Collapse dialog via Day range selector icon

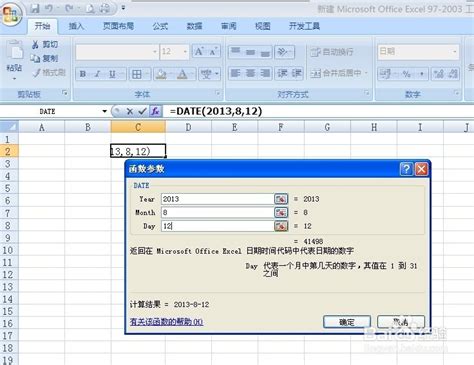point(281,226)
